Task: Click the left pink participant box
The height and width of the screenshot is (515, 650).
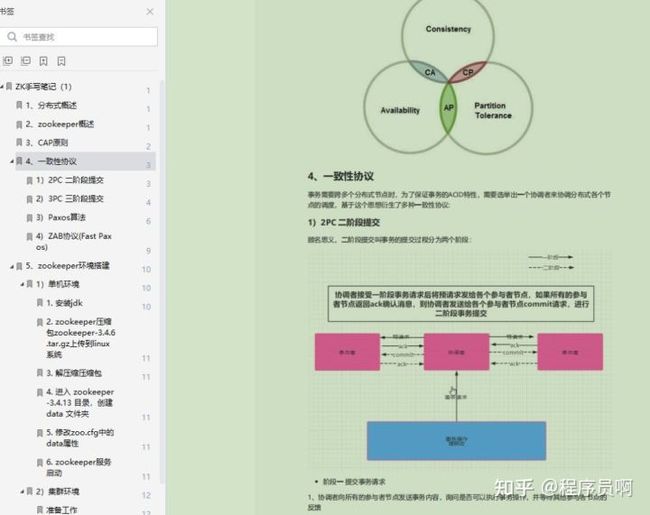Action: point(347,352)
